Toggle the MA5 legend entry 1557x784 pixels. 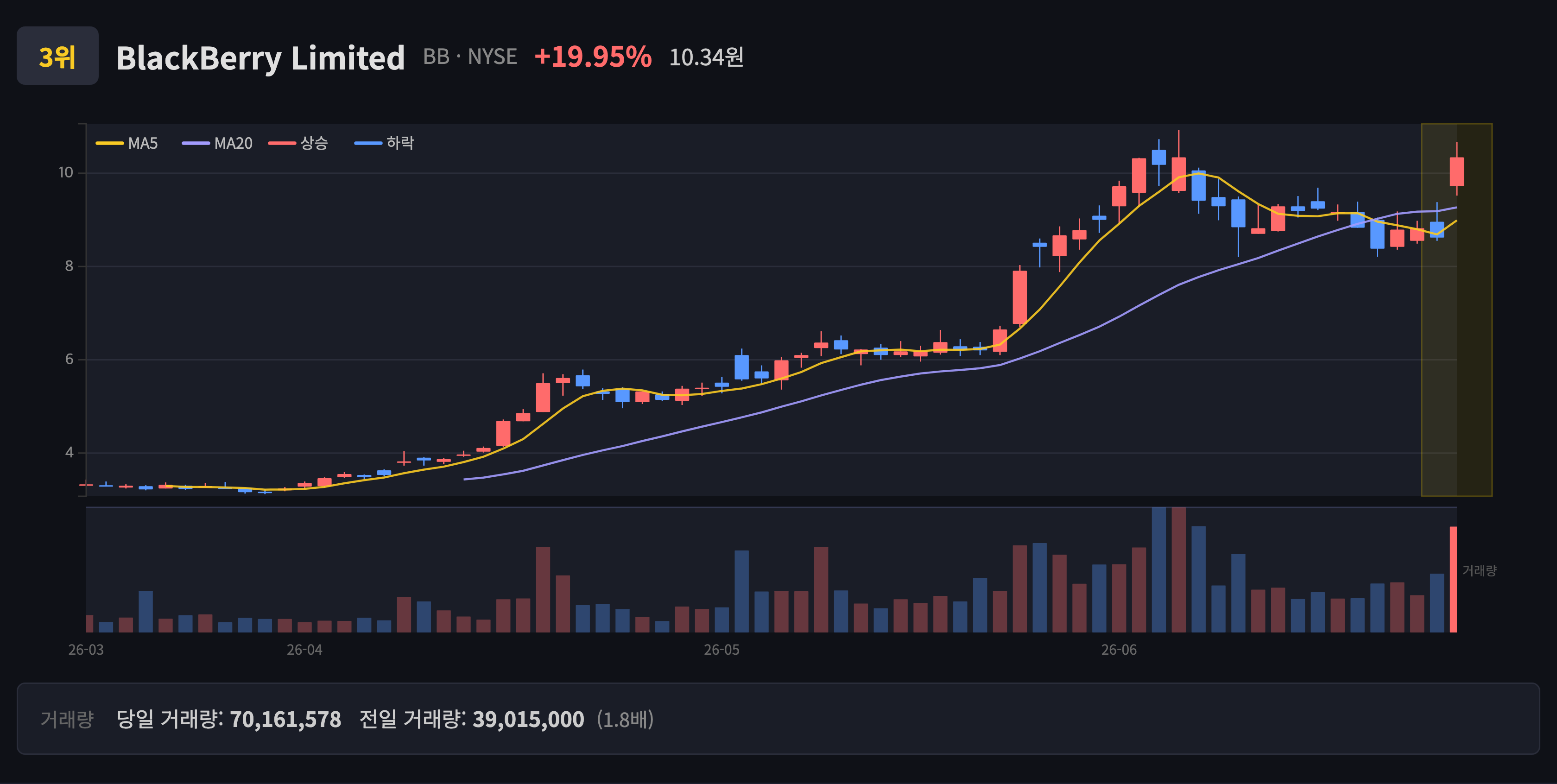pos(127,143)
